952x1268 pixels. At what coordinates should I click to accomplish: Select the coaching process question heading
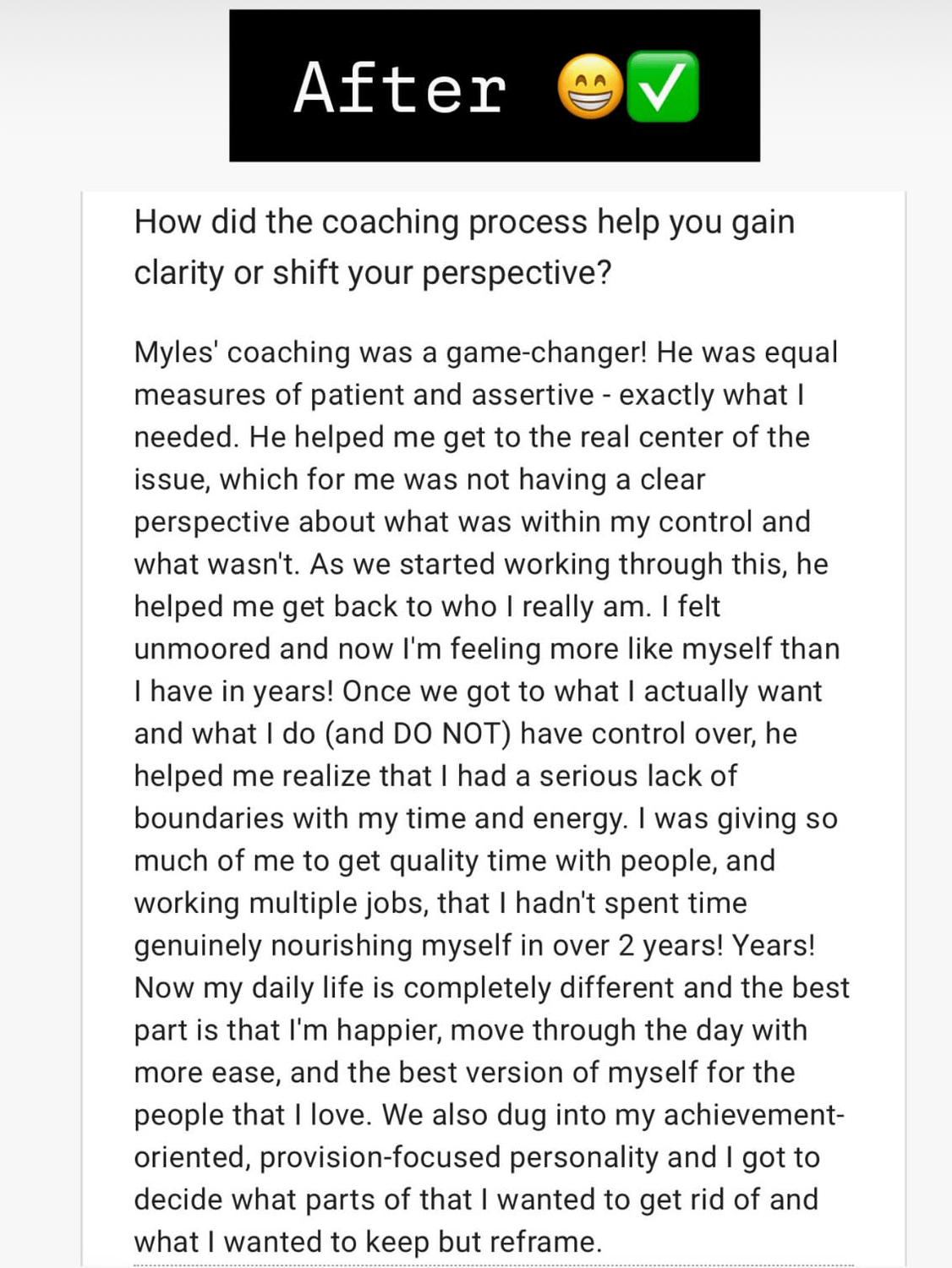pyautogui.click(x=464, y=247)
